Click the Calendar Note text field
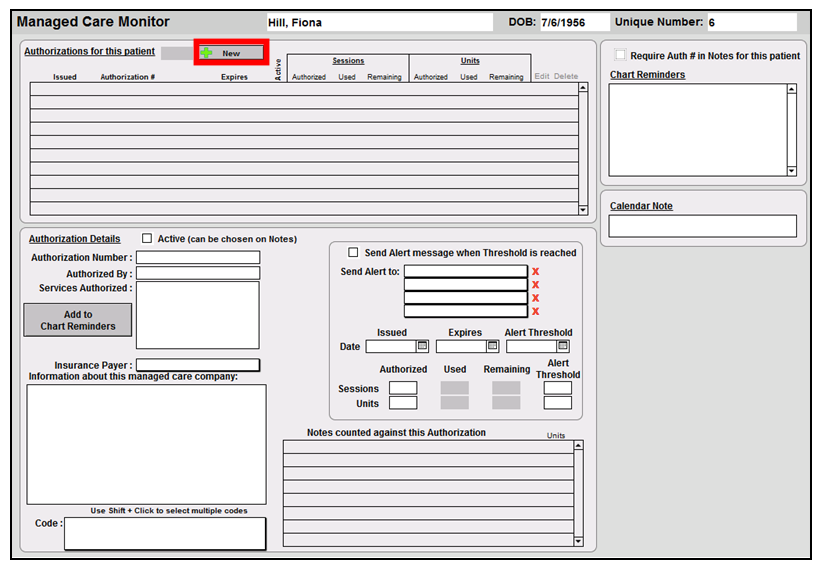 point(702,227)
